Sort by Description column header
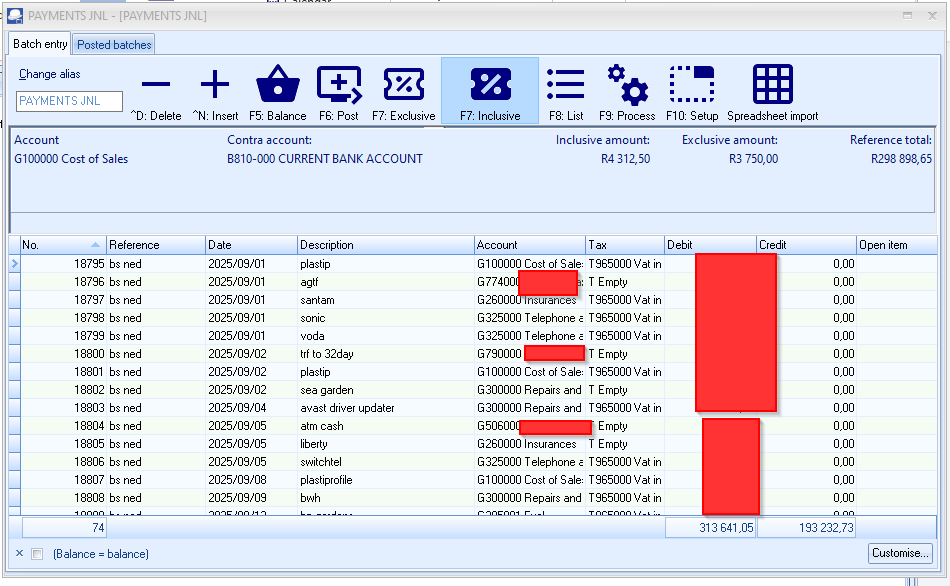 [x=386, y=245]
